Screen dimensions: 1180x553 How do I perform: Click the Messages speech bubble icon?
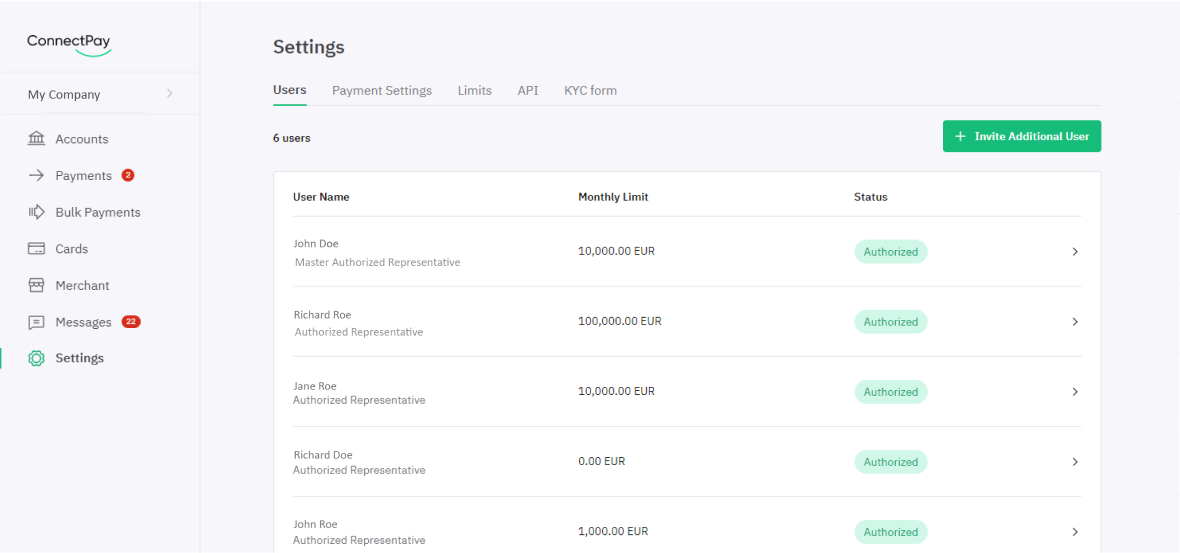pos(36,322)
